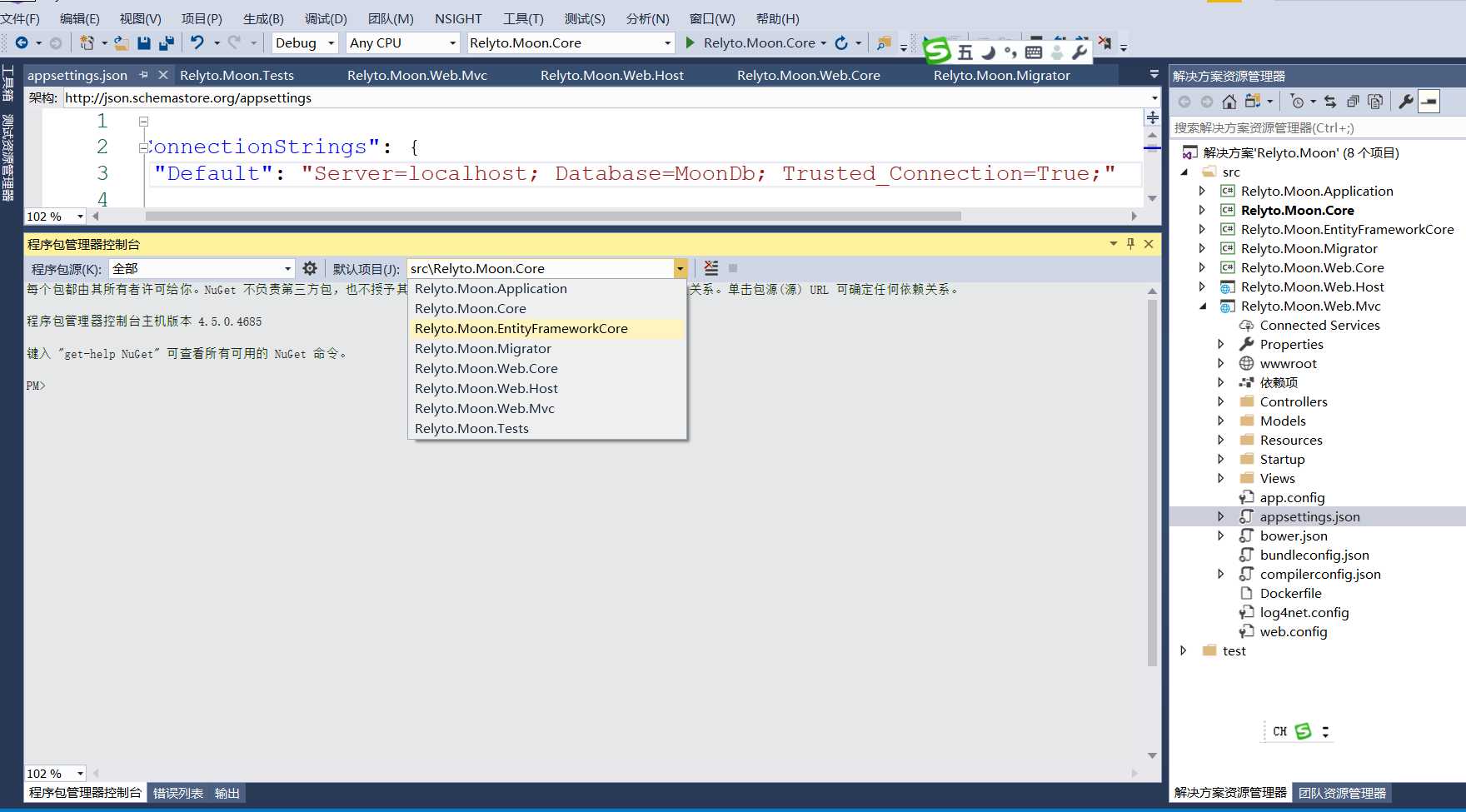Open the NSIGHT menu

[458, 18]
